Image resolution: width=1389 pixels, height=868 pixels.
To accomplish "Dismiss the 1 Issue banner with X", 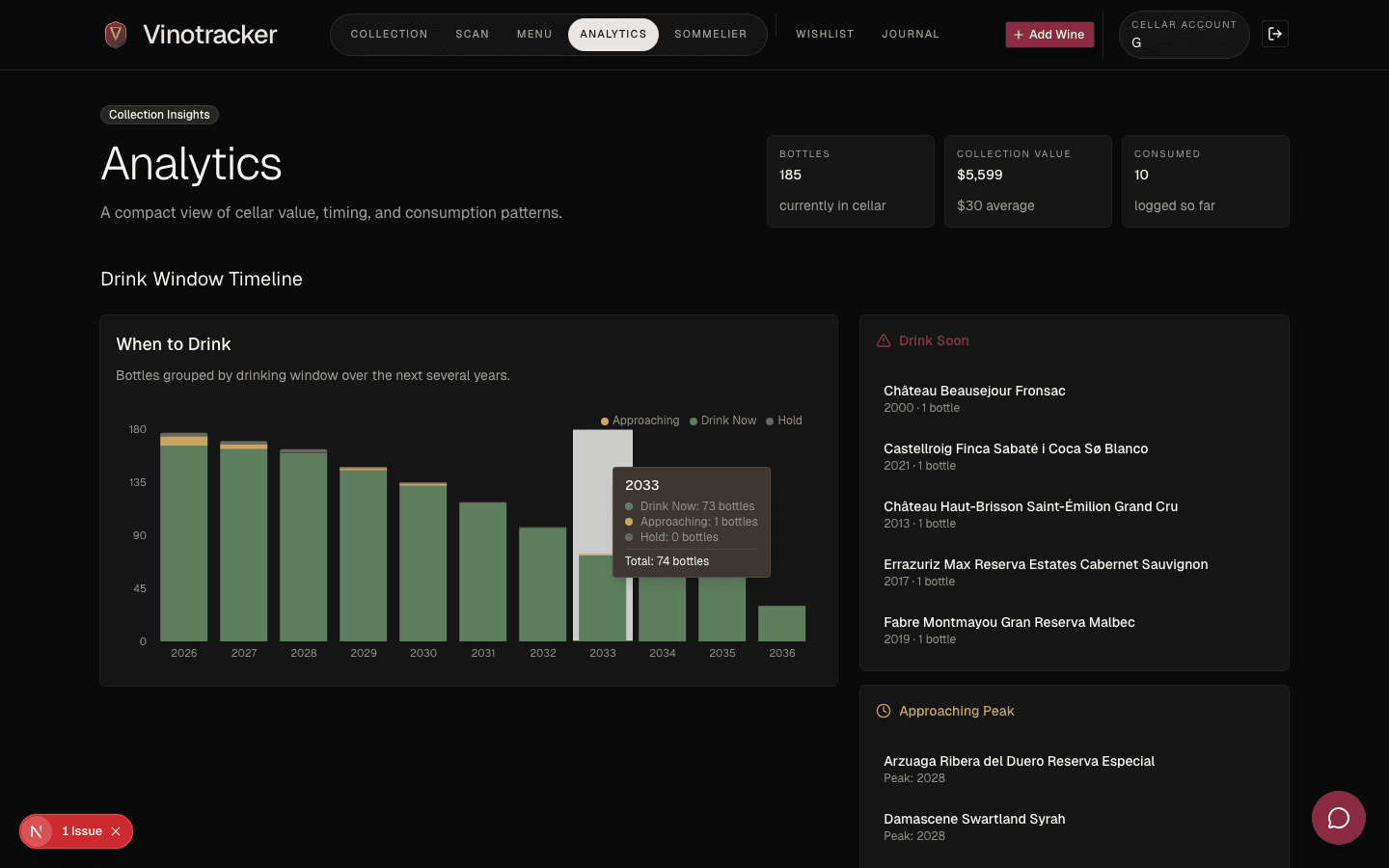I will [116, 830].
